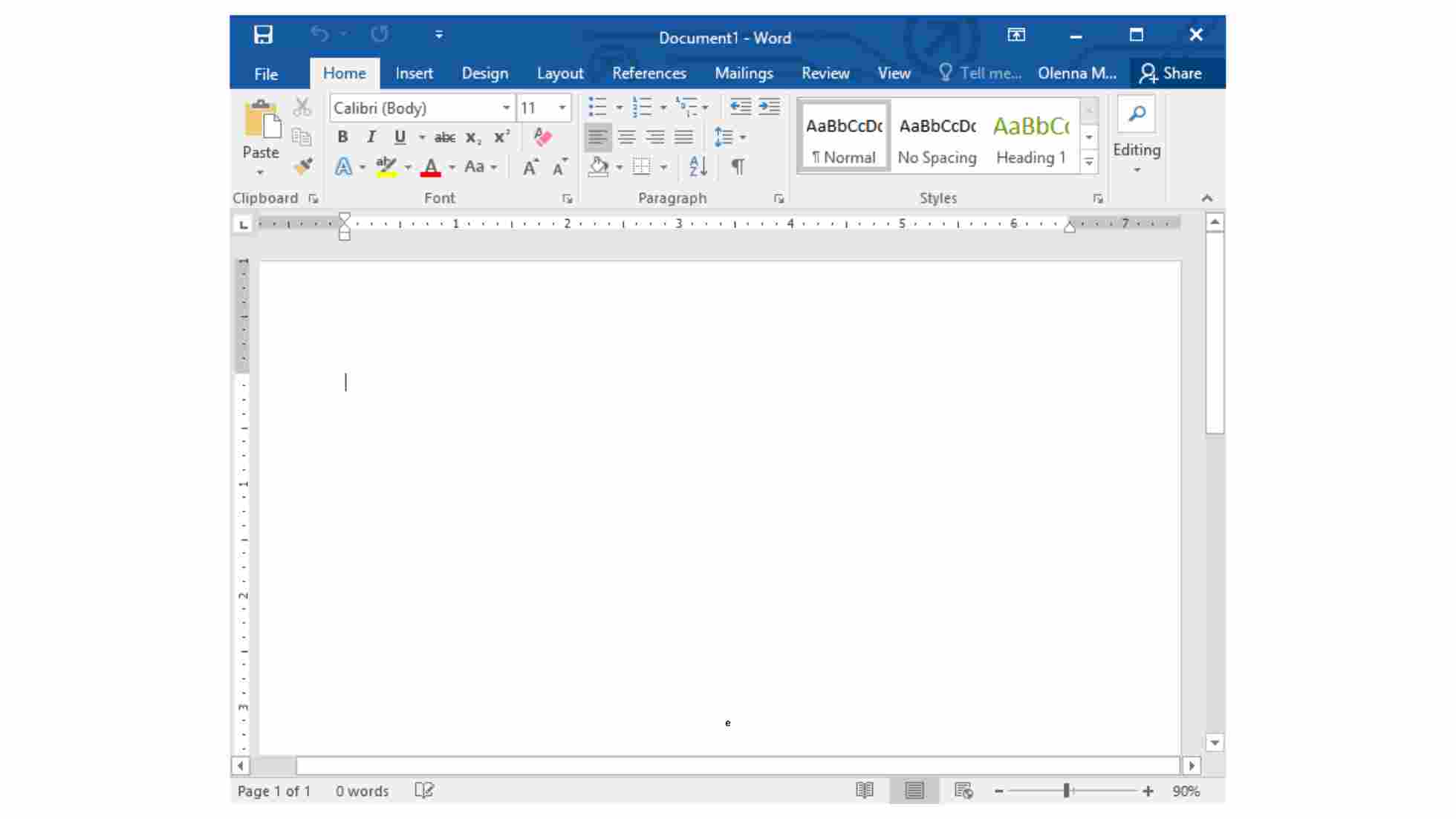Expand the Styles gallery More arrow
Screen dimensions: 1456x819
pos(1089,162)
